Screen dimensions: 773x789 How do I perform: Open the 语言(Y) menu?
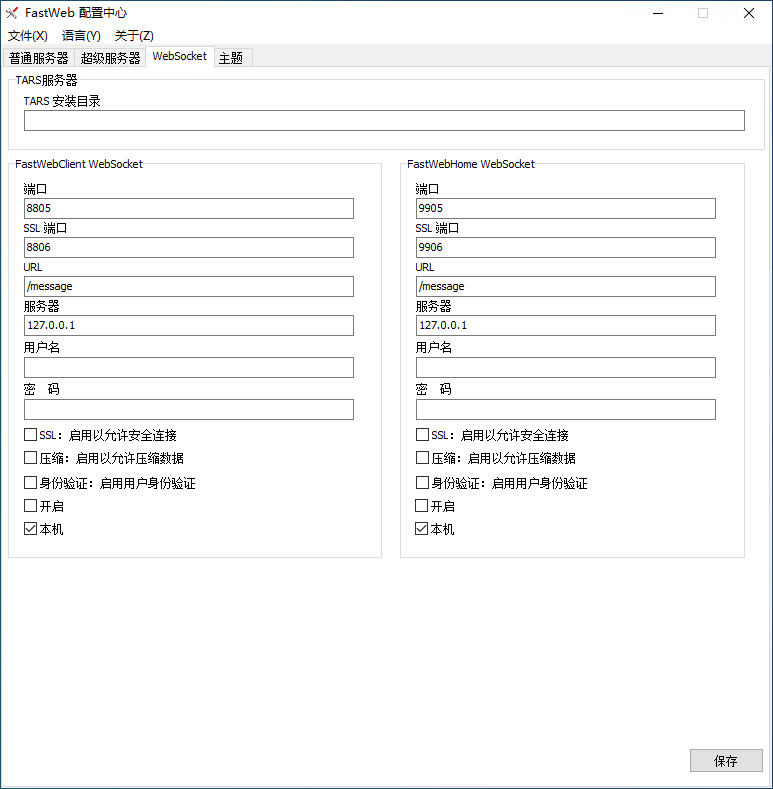81,36
